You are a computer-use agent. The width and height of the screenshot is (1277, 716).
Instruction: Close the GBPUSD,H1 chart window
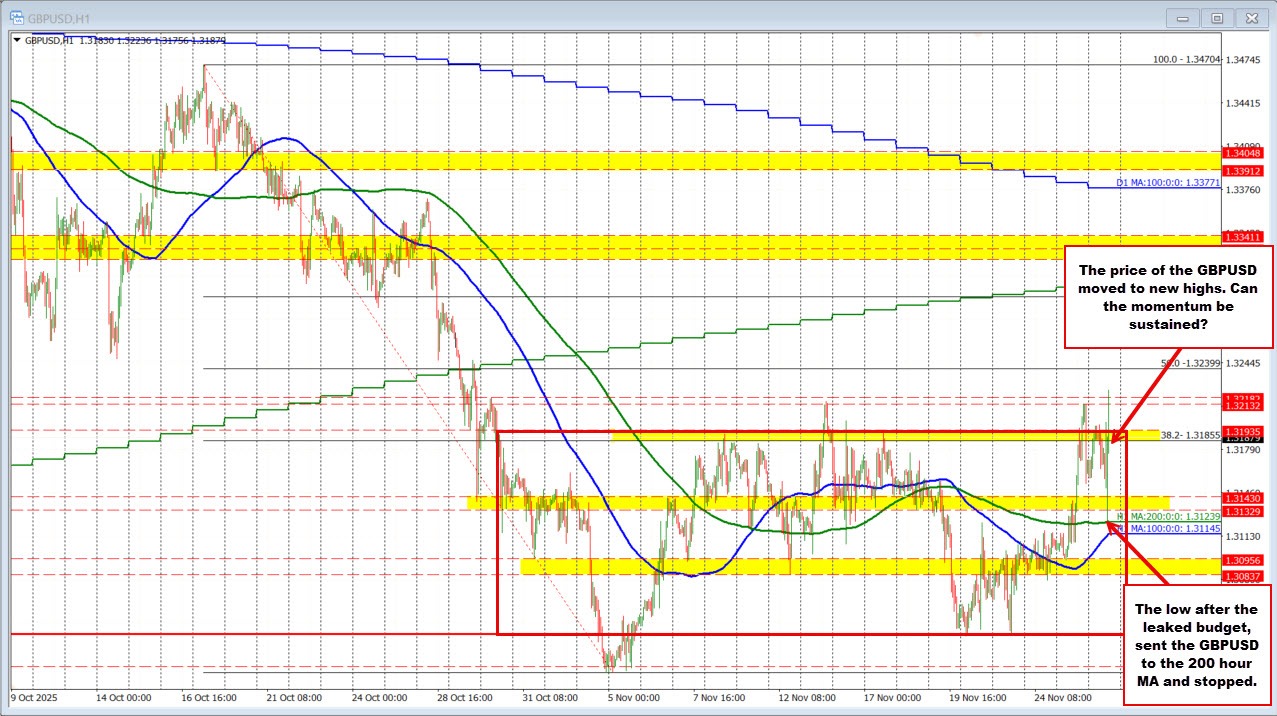1251,17
